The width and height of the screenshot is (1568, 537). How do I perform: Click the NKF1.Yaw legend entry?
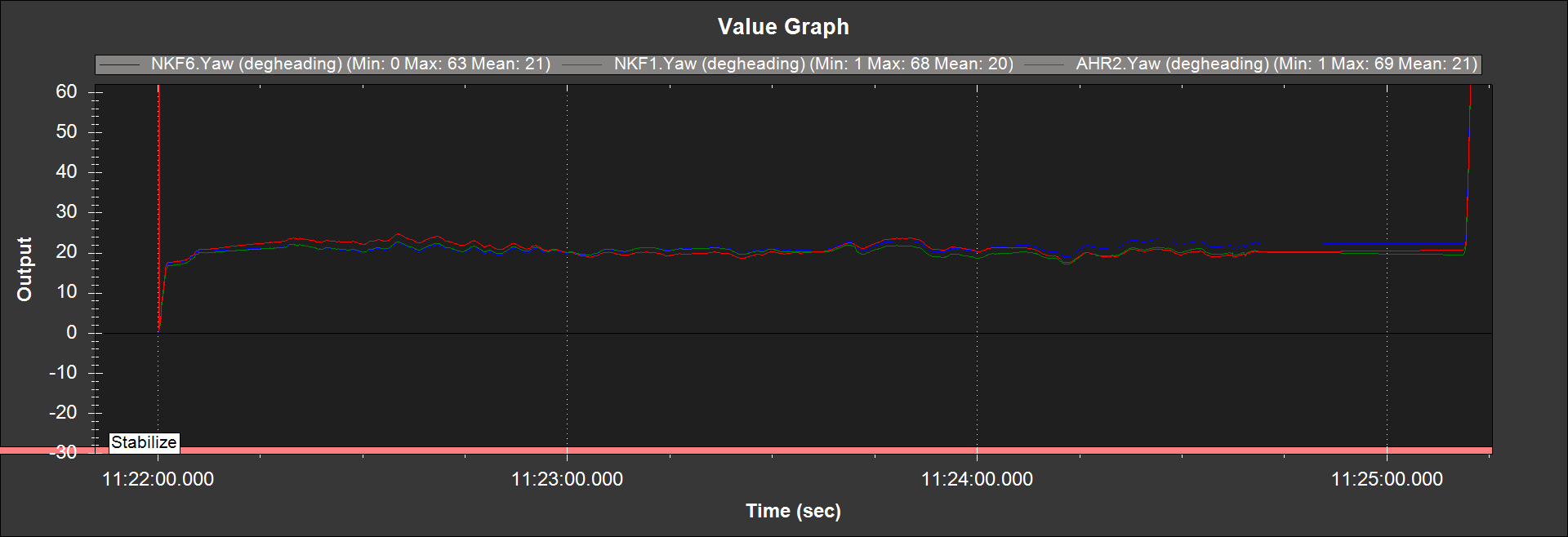tap(788, 64)
